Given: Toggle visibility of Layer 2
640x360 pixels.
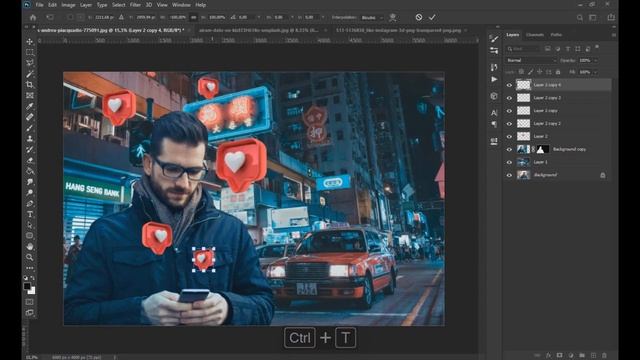Looking at the screenshot, I should (x=509, y=136).
